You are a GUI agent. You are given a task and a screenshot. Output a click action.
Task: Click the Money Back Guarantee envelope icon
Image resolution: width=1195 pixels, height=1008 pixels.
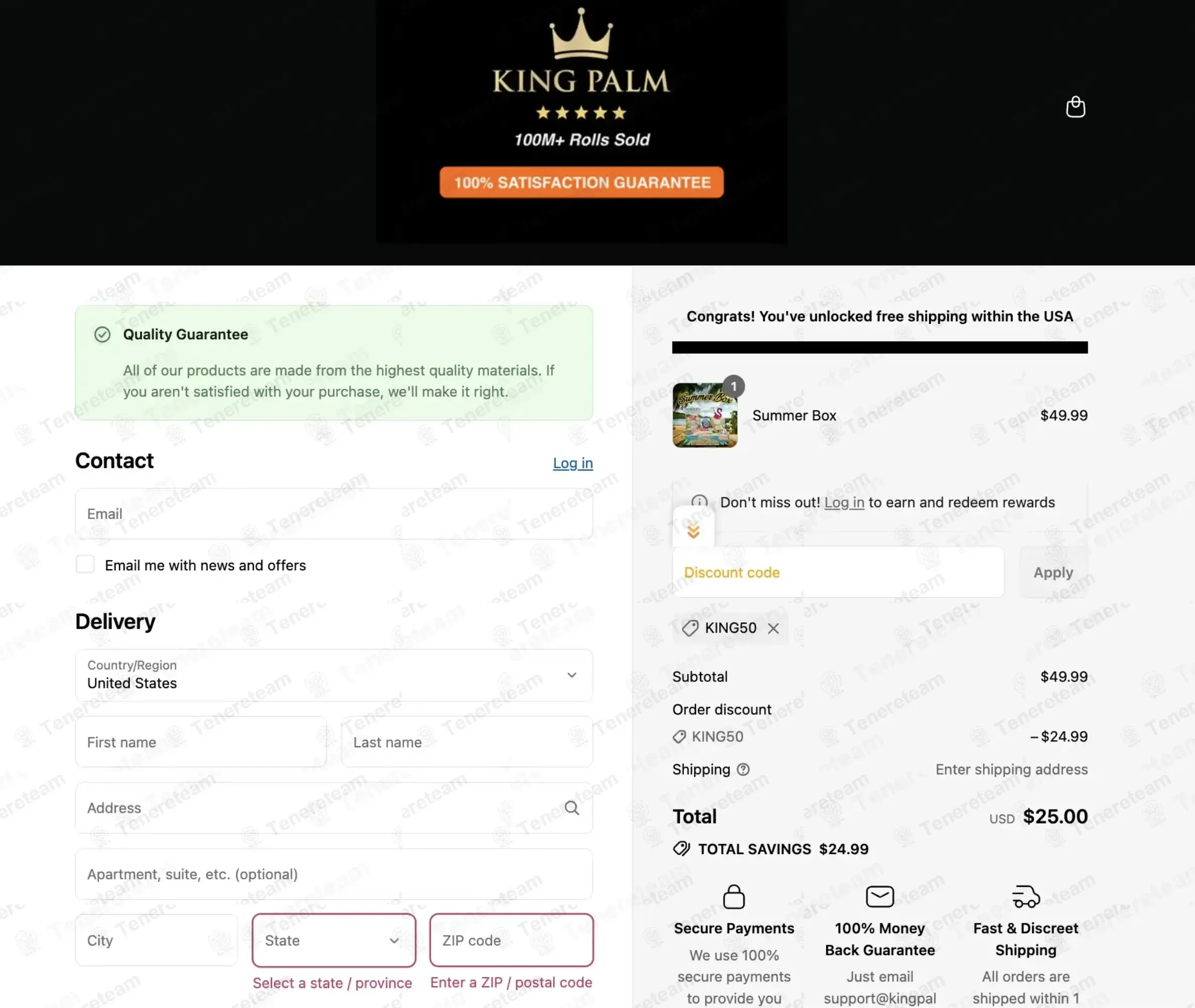click(x=879, y=896)
